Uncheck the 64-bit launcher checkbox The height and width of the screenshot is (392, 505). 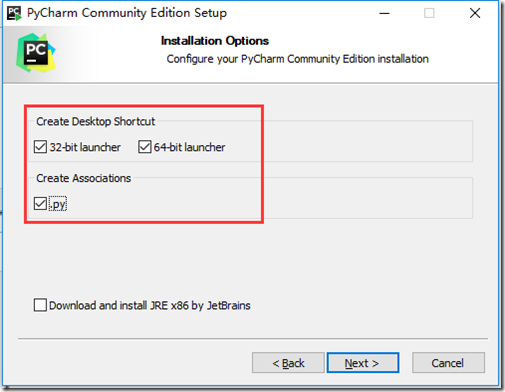(145, 147)
